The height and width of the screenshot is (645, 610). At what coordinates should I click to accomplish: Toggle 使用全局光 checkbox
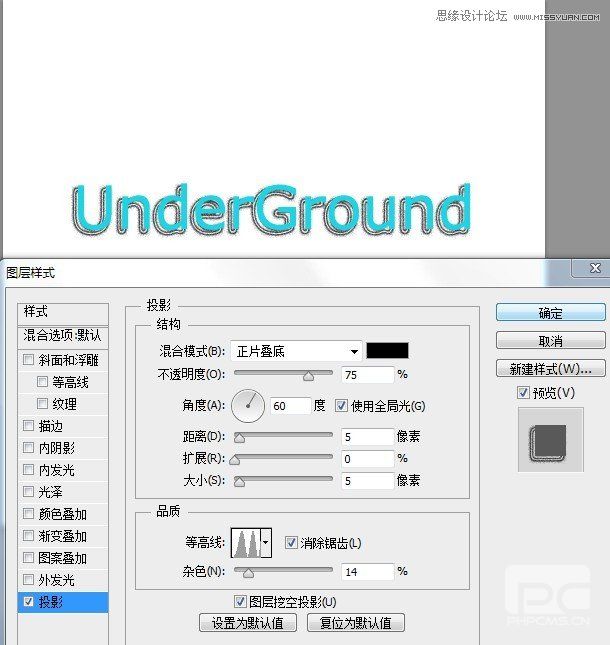[341, 406]
